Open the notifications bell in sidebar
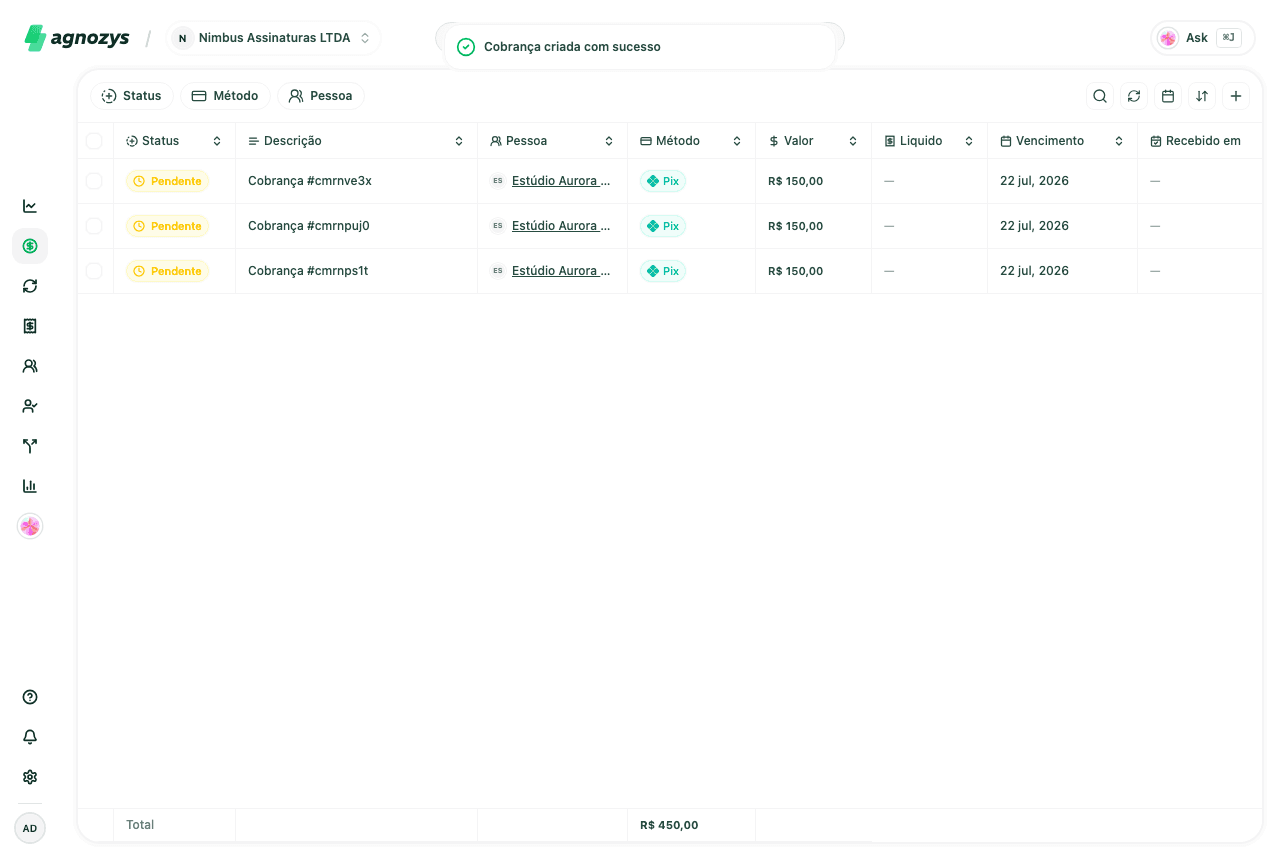The width and height of the screenshot is (1280, 860). pyautogui.click(x=30, y=737)
